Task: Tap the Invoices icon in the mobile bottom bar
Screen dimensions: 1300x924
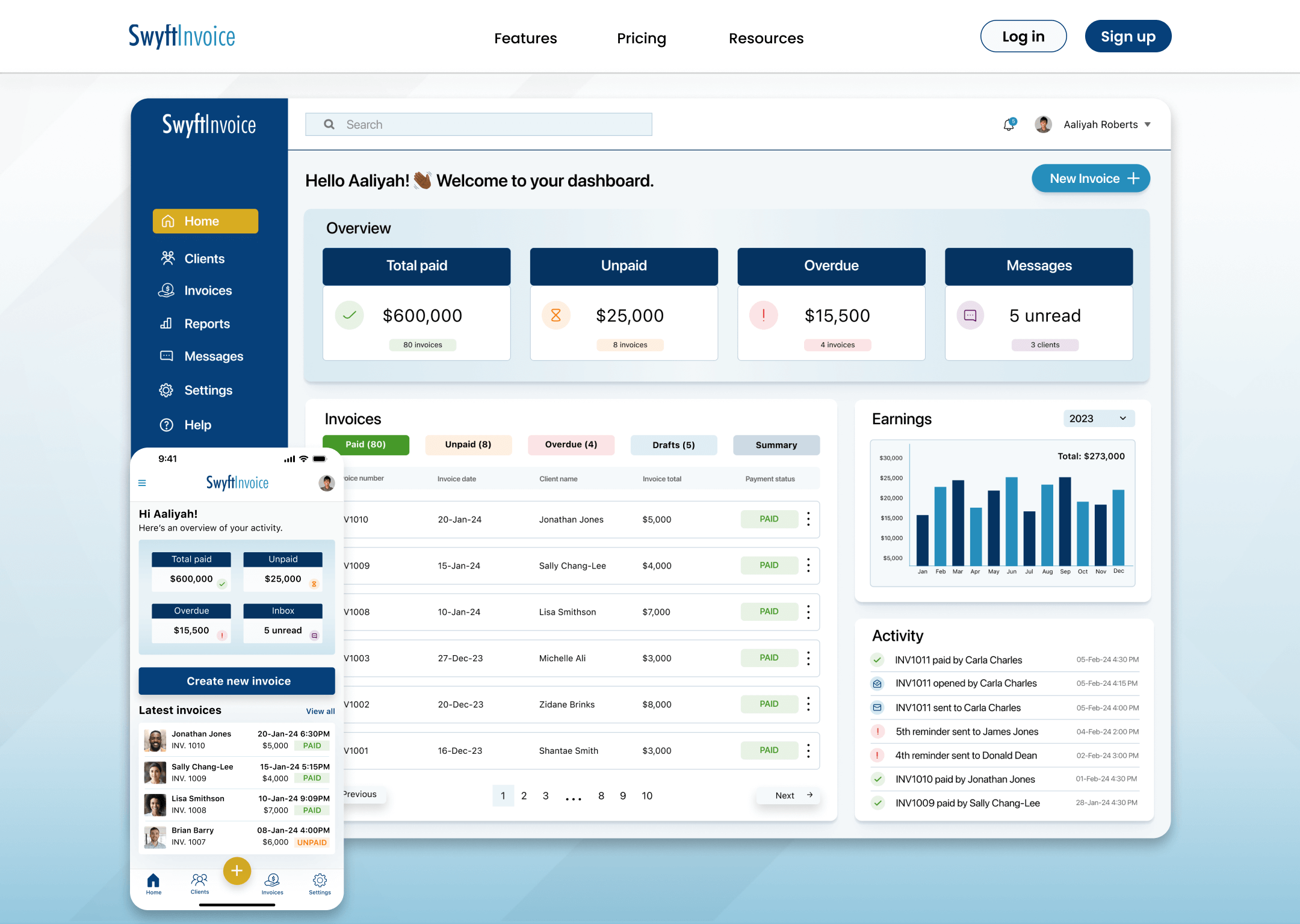Action: [272, 884]
